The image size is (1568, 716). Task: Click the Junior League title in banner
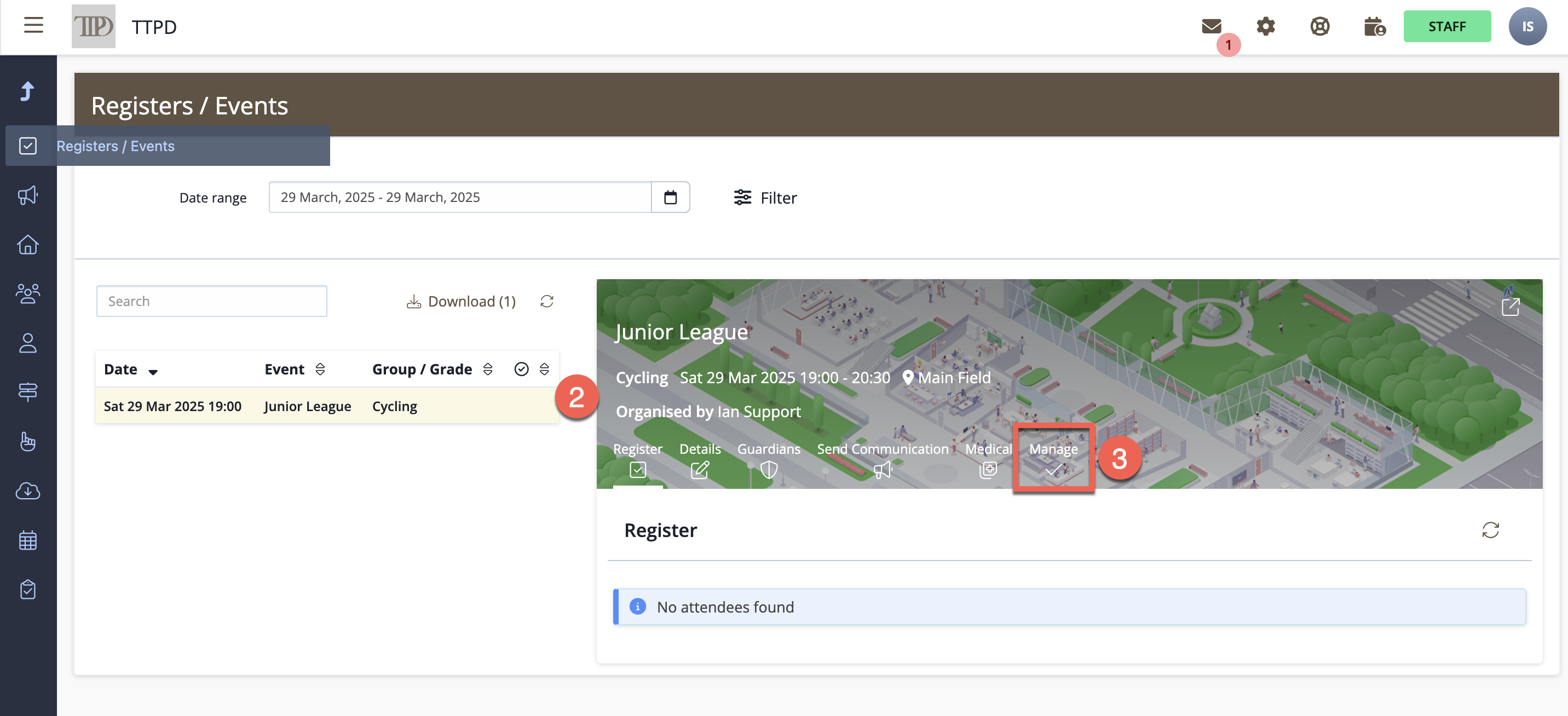(x=681, y=332)
